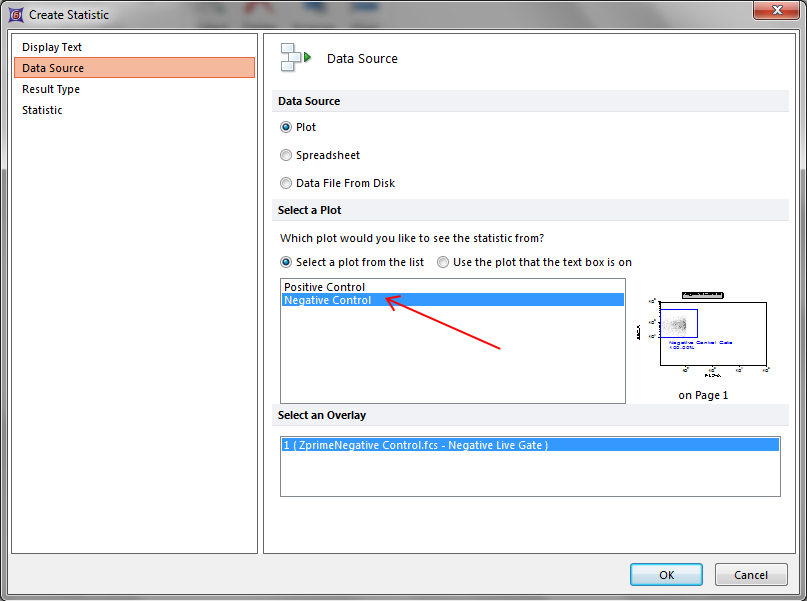
Task: Choose Use the plot that the text box is on
Action: [444, 262]
